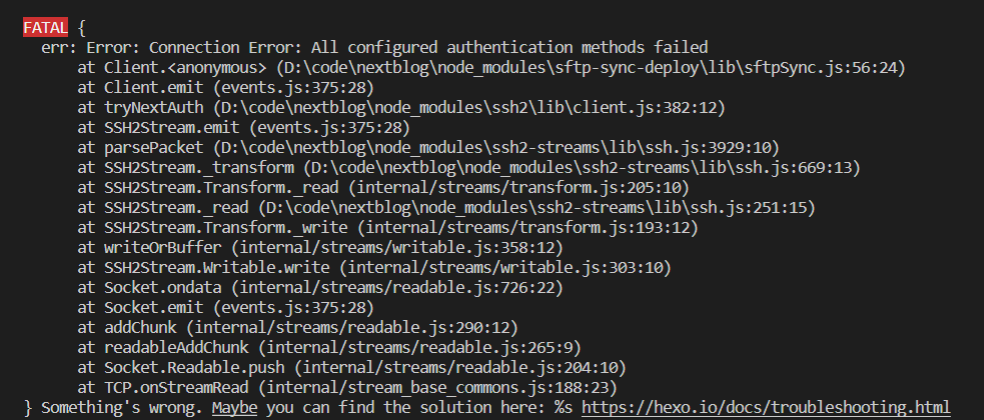Click the ssh2 client.js:382:12 path
Screen dimensions: 984x420
[x=469, y=108]
